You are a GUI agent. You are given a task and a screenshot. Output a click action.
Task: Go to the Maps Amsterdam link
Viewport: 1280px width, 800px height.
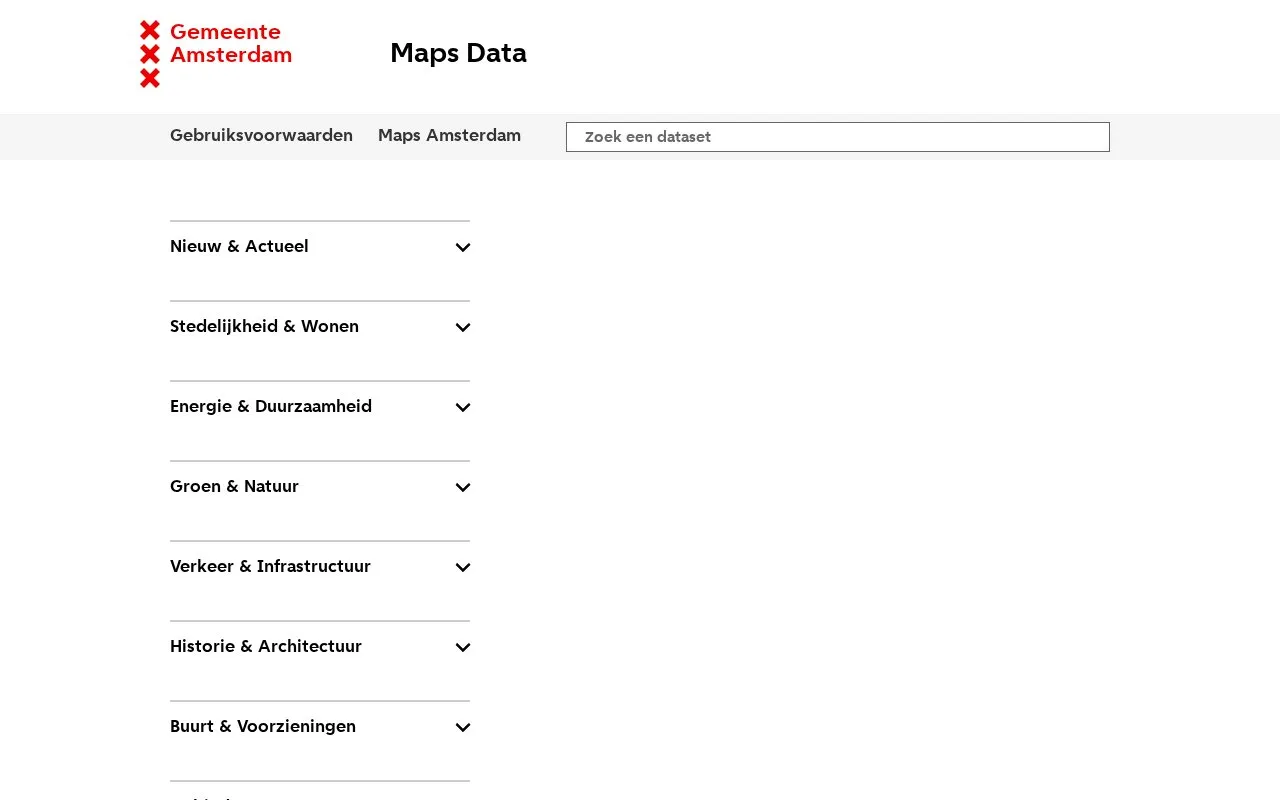(x=449, y=136)
